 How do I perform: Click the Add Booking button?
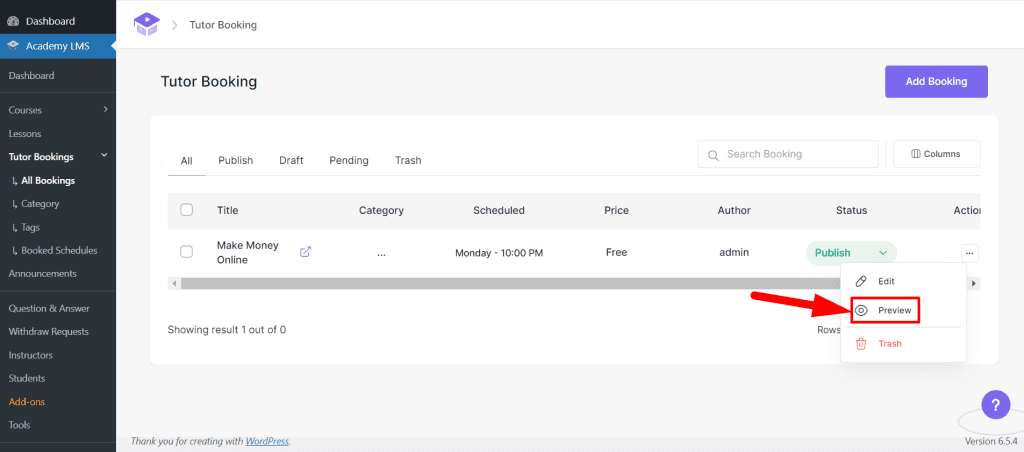pyautogui.click(x=936, y=82)
